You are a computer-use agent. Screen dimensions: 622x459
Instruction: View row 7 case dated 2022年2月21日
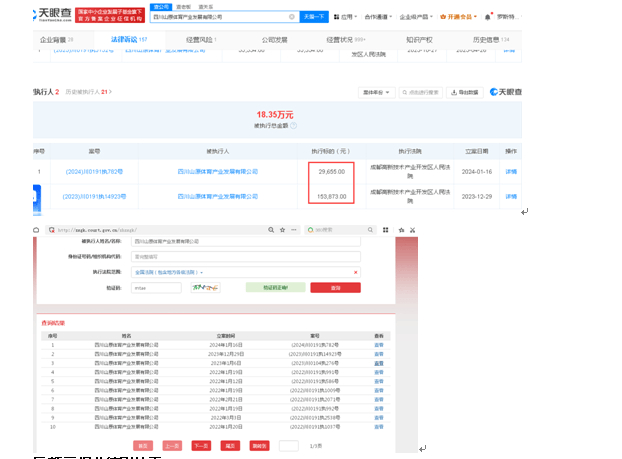pyautogui.click(x=379, y=399)
